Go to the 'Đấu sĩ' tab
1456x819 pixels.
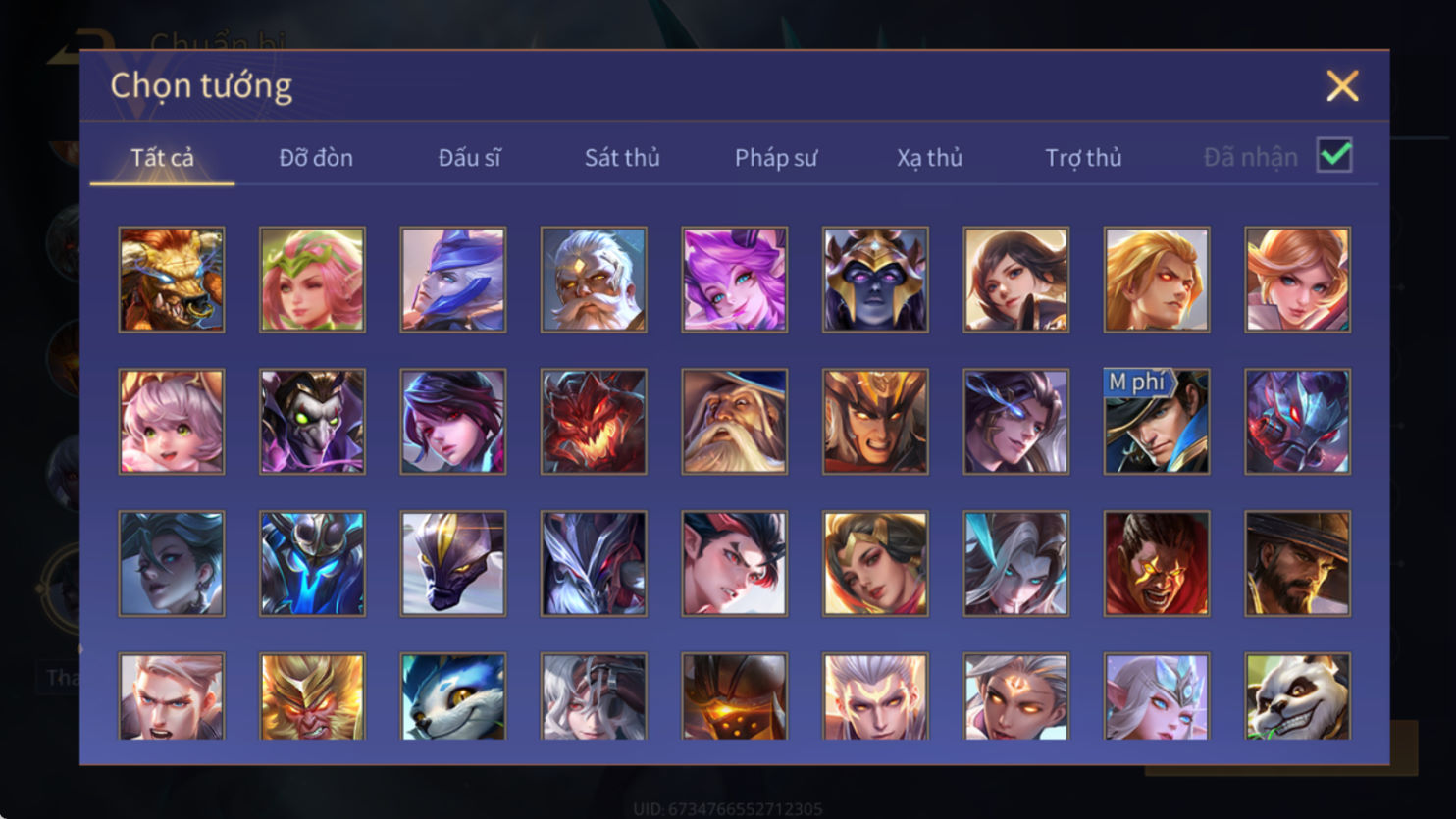pos(469,158)
